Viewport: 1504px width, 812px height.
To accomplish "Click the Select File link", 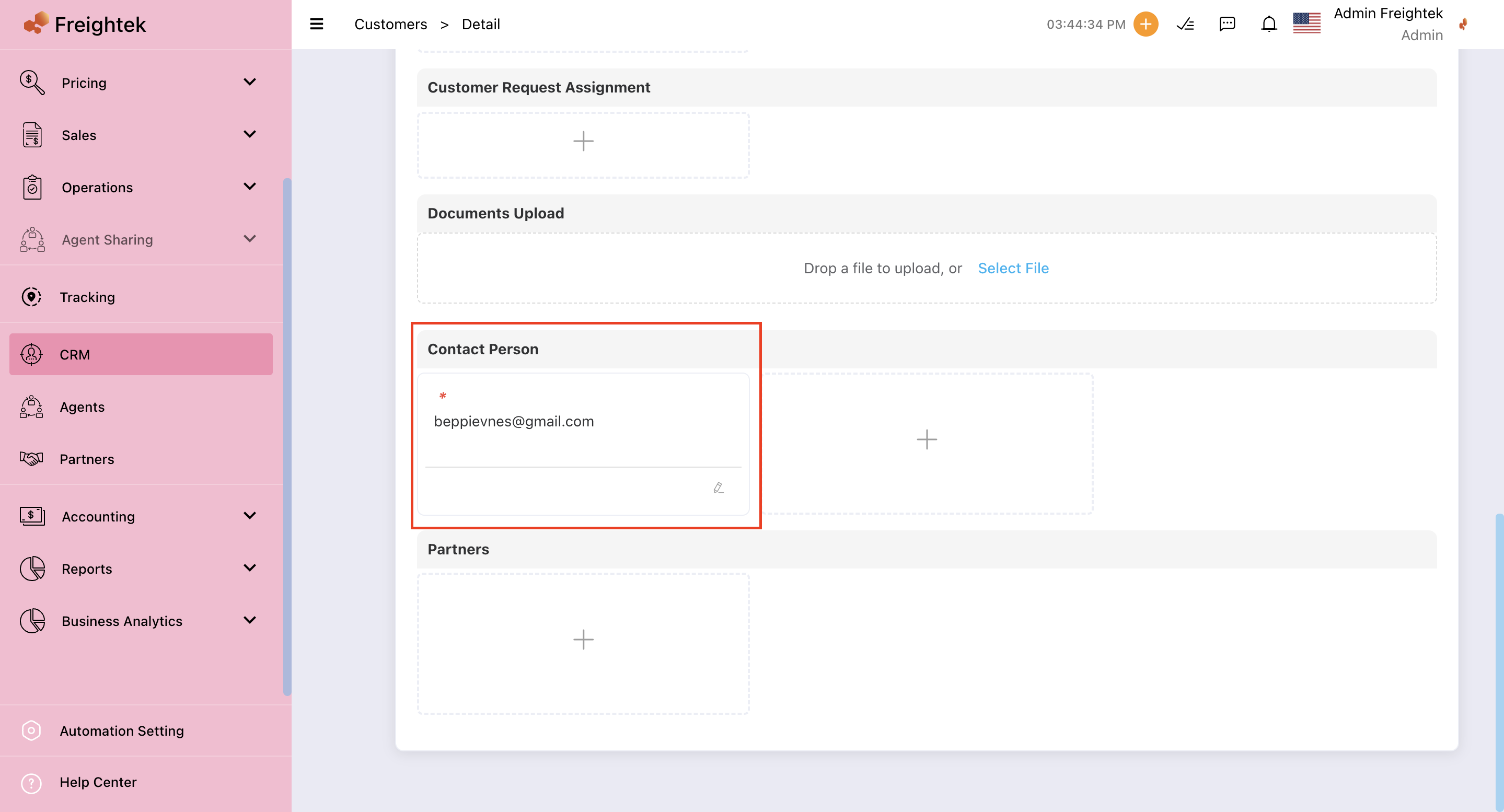I will tap(1013, 268).
